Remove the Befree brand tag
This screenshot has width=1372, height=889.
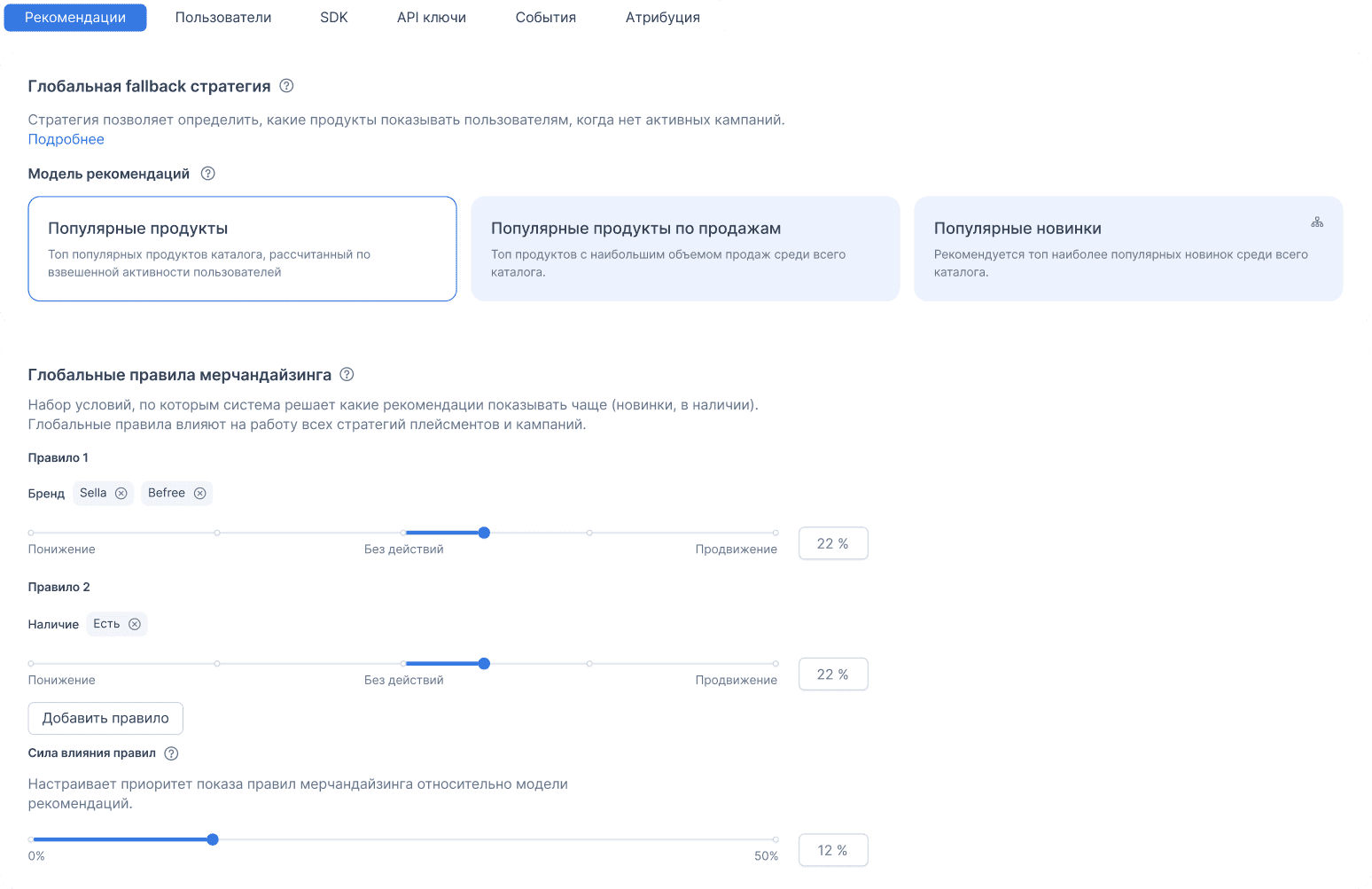(200, 493)
